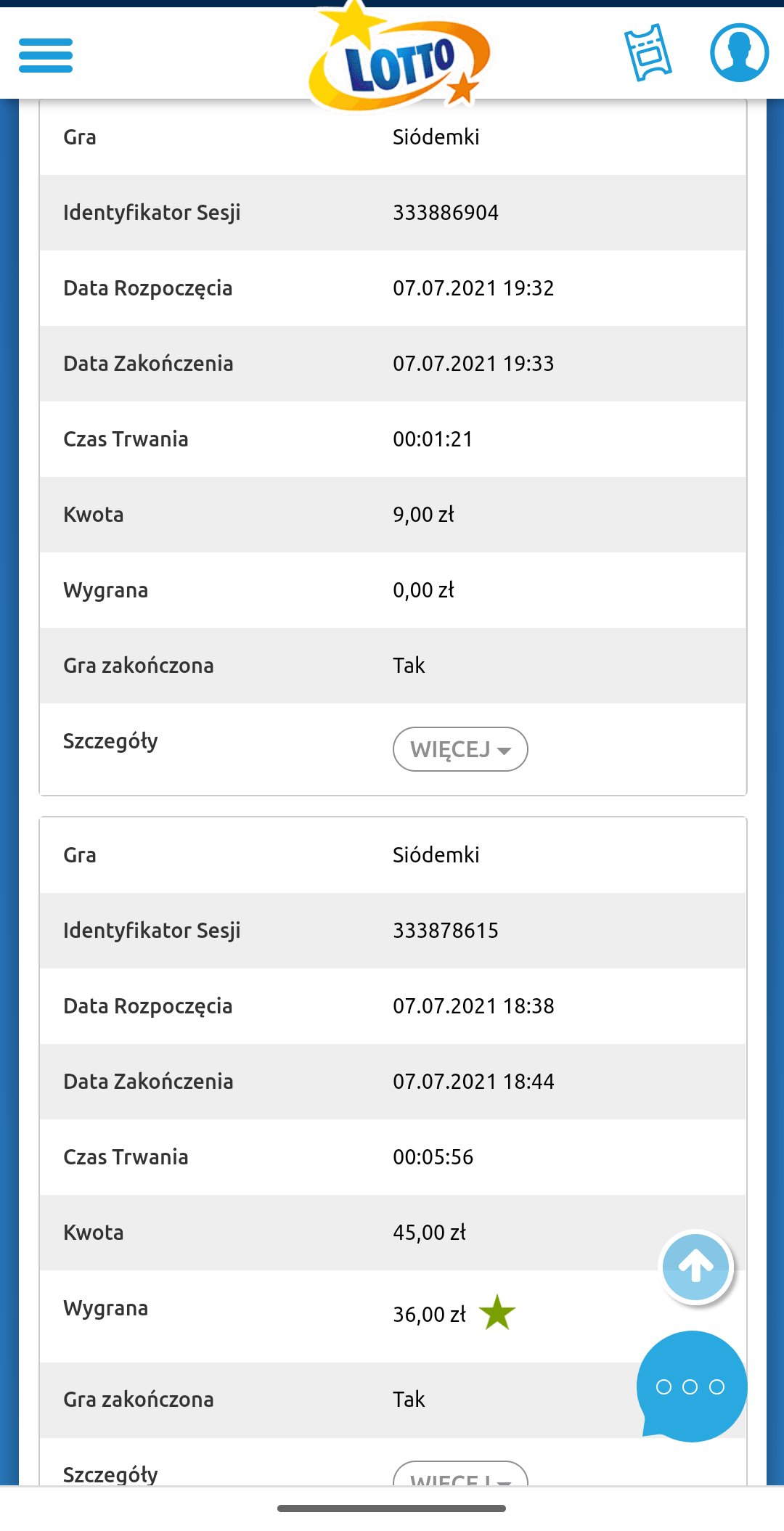The width and height of the screenshot is (784, 1531).
Task: Tap session identifier 333878615
Action: tap(446, 931)
